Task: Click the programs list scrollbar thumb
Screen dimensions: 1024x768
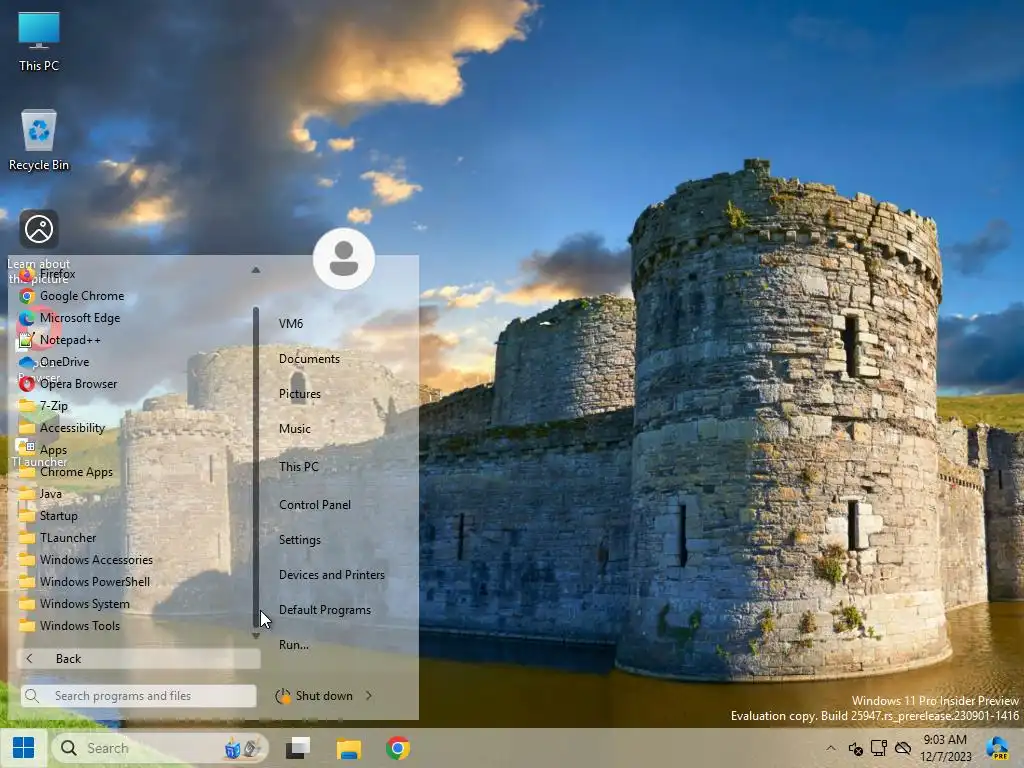Action: pos(256,468)
